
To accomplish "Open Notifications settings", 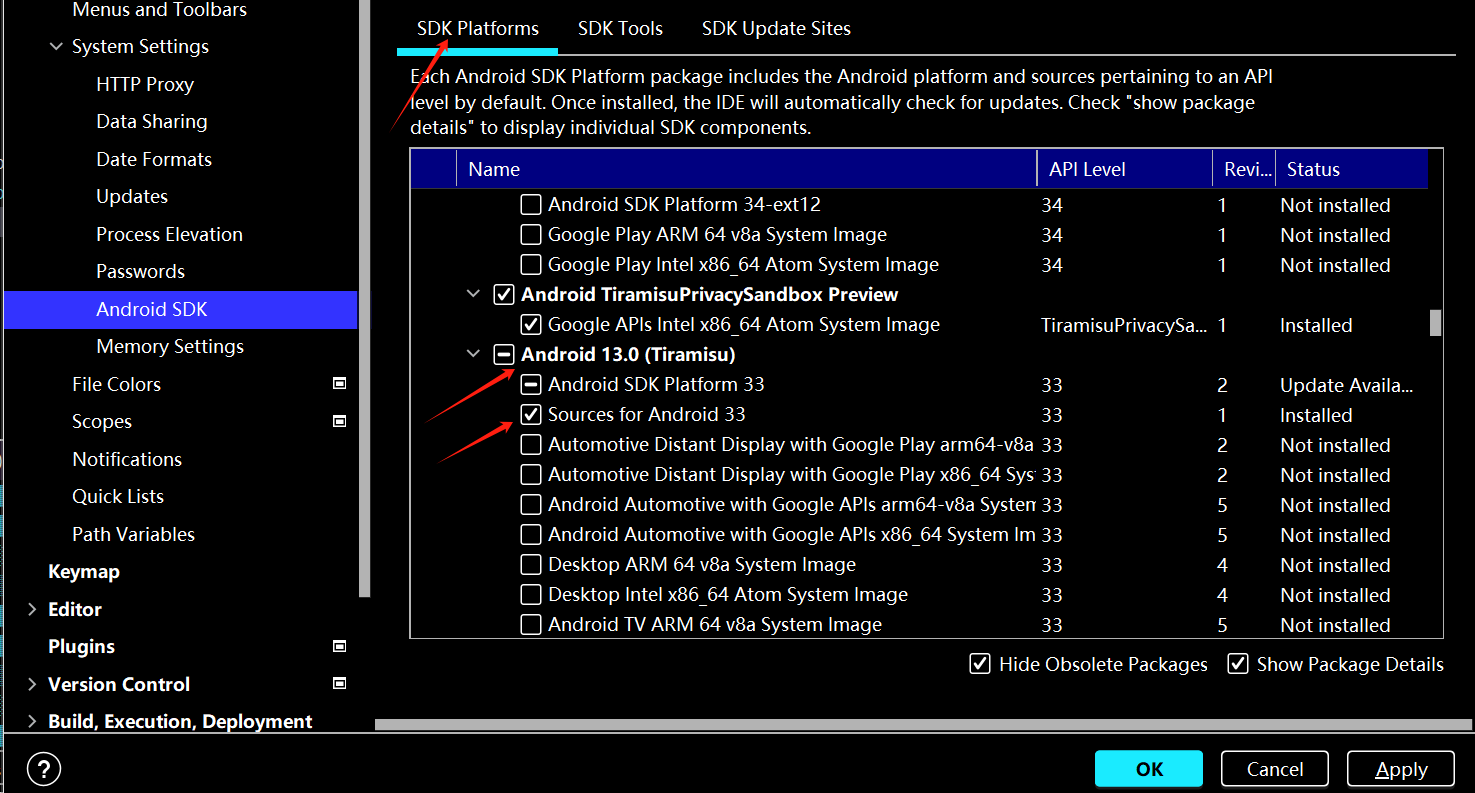I will tap(127, 459).
